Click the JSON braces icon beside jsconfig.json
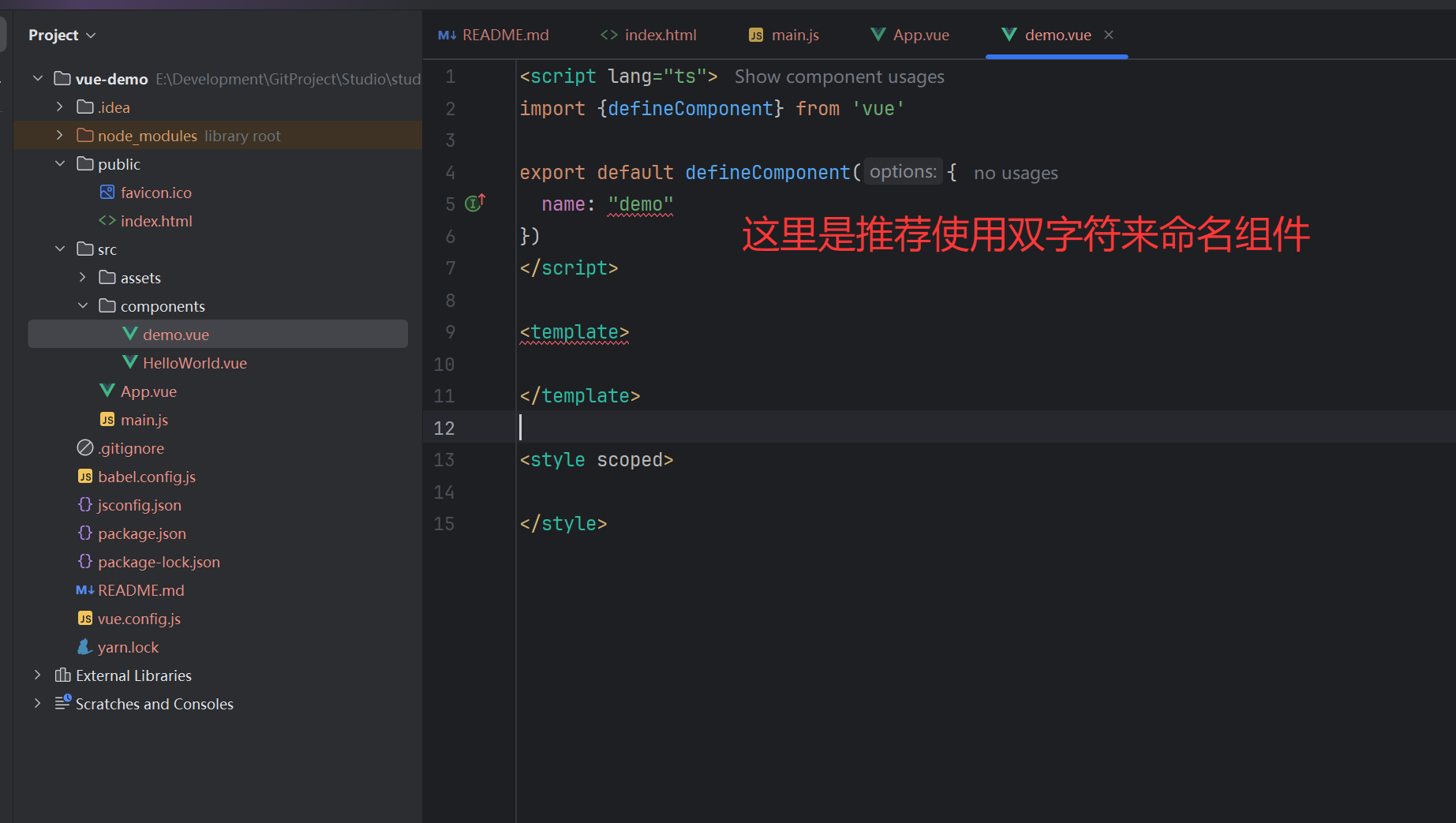 pos(85,504)
